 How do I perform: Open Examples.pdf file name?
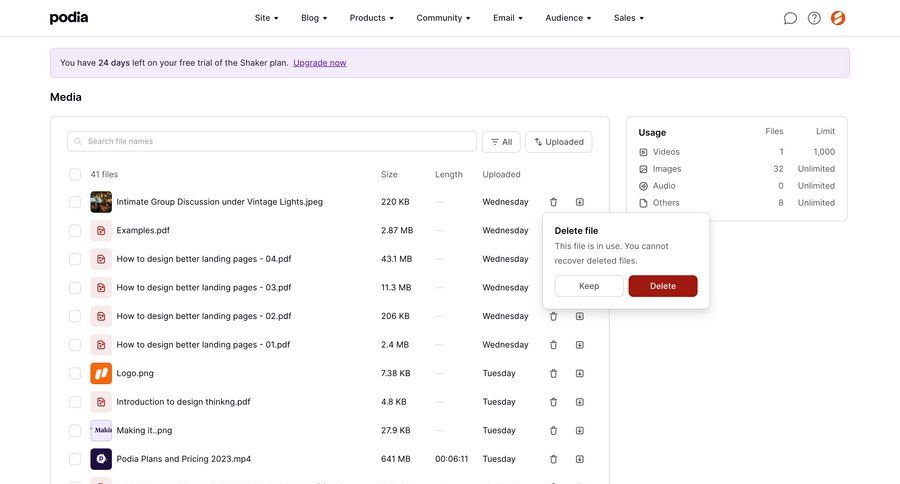pyautogui.click(x=143, y=231)
